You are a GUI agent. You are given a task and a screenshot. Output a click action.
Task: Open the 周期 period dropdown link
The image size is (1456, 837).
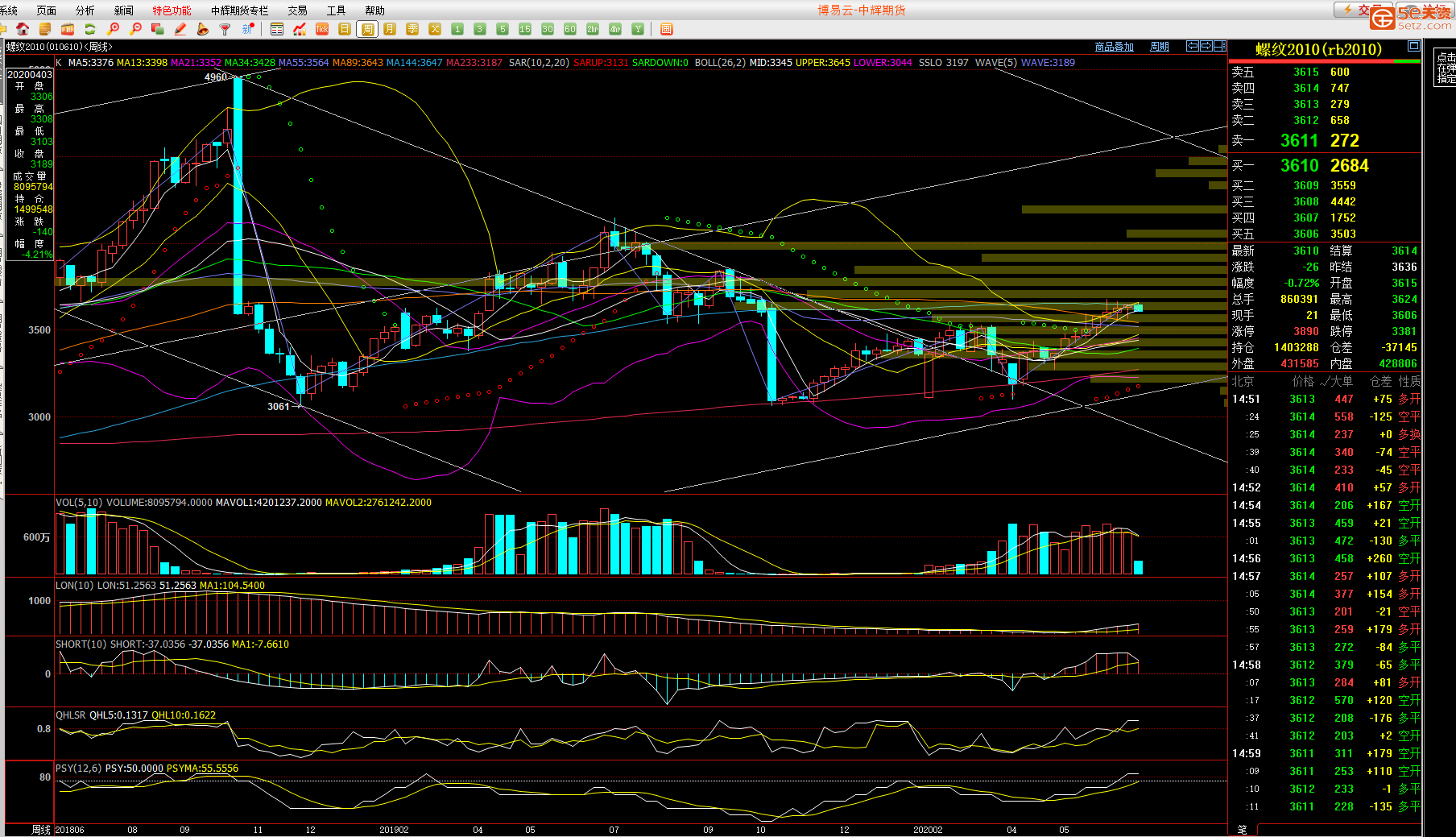click(x=1160, y=47)
